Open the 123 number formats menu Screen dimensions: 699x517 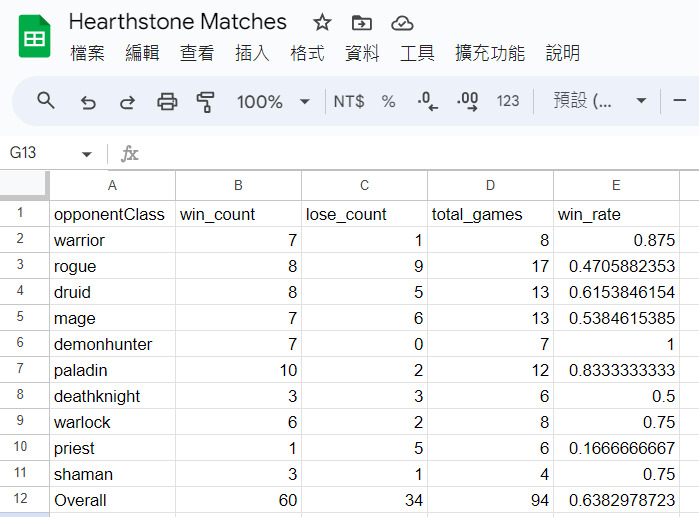click(x=508, y=101)
